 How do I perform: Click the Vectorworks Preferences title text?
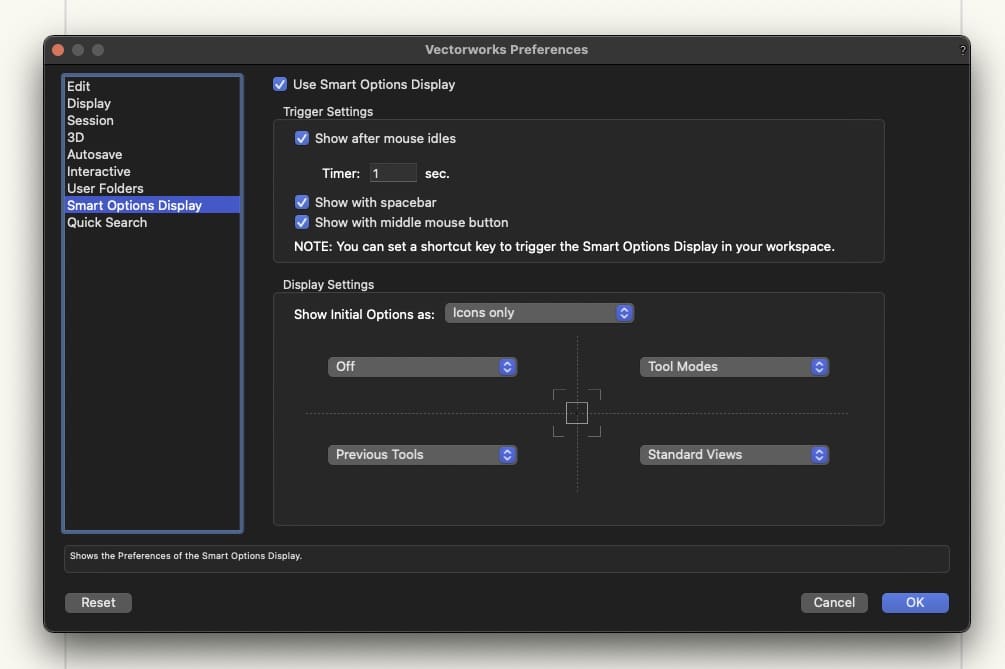(x=506, y=49)
